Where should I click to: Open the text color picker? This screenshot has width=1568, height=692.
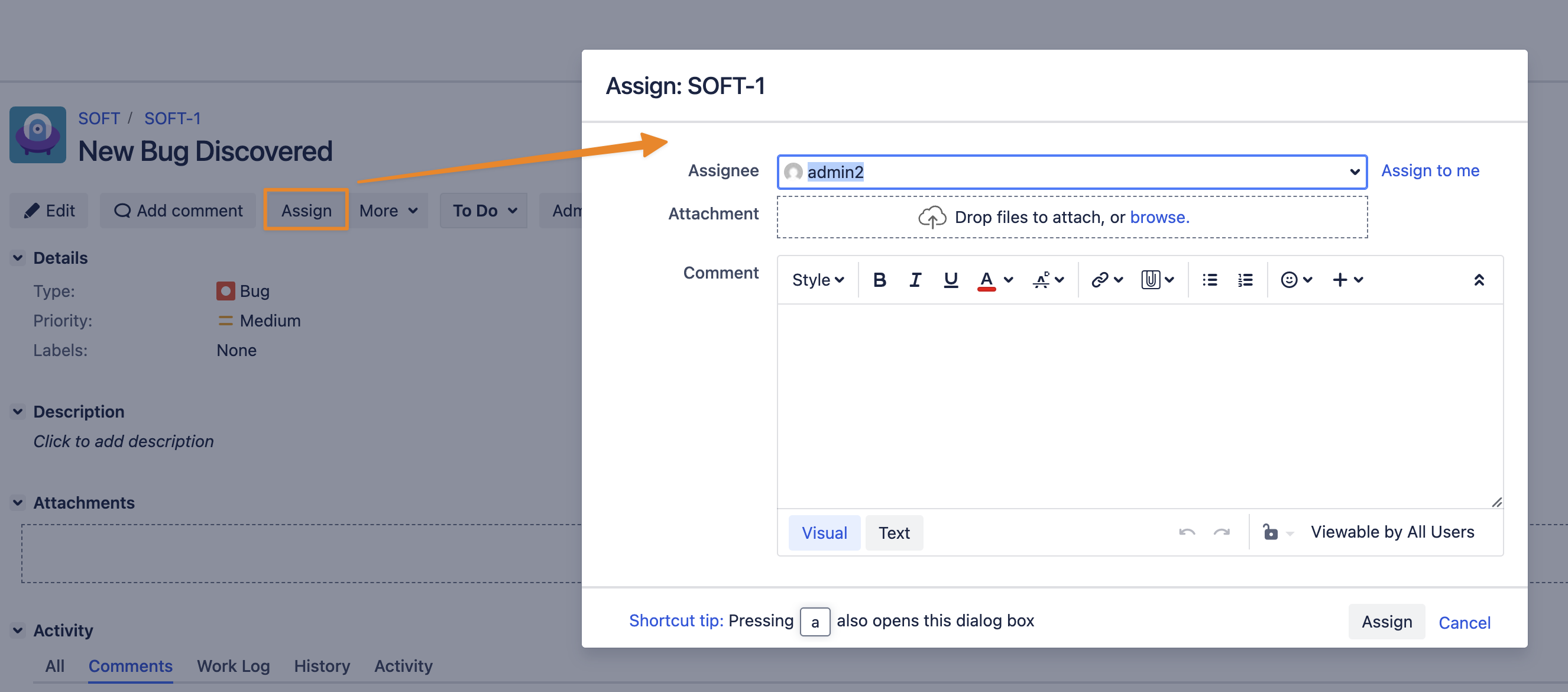click(x=995, y=280)
